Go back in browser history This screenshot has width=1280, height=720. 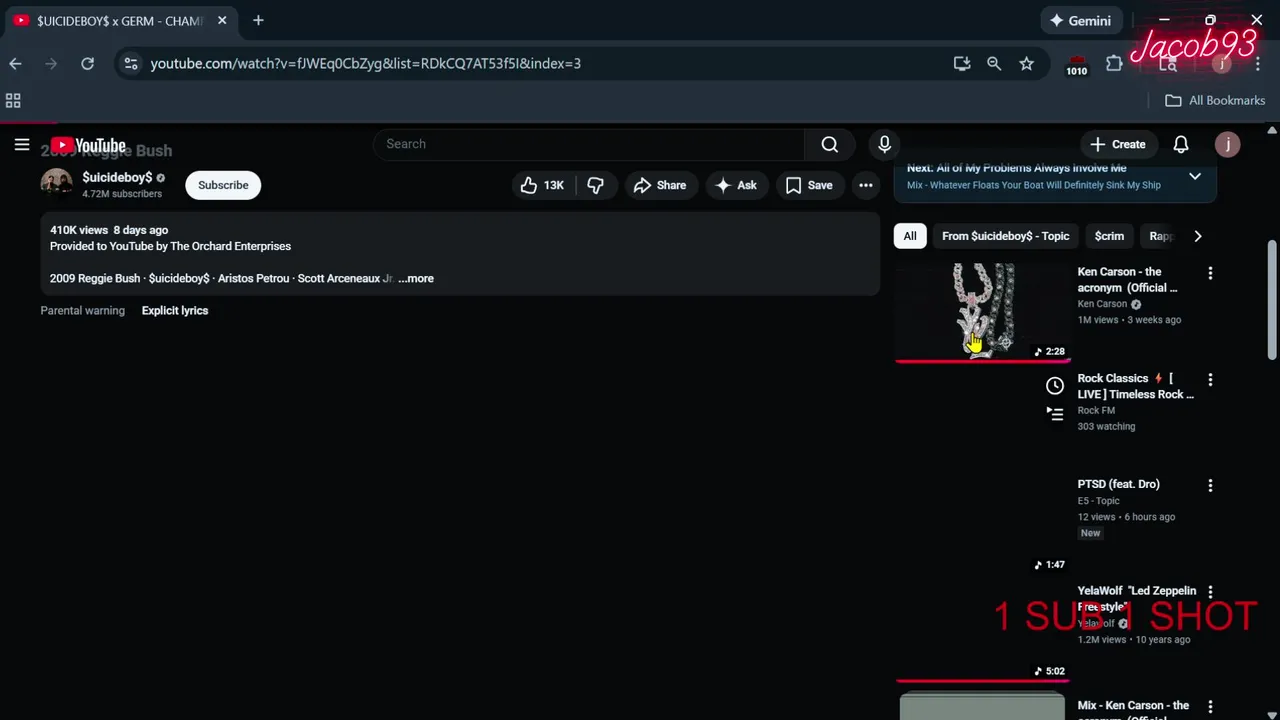[x=15, y=63]
